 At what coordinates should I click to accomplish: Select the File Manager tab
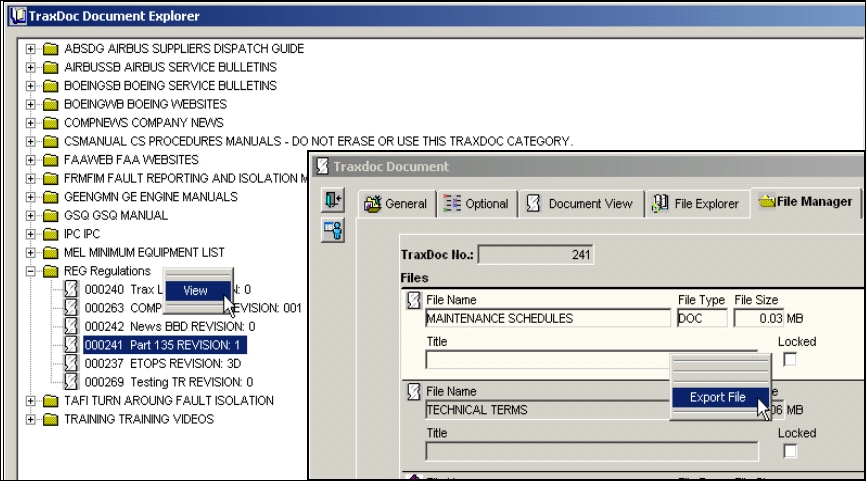tap(805, 202)
